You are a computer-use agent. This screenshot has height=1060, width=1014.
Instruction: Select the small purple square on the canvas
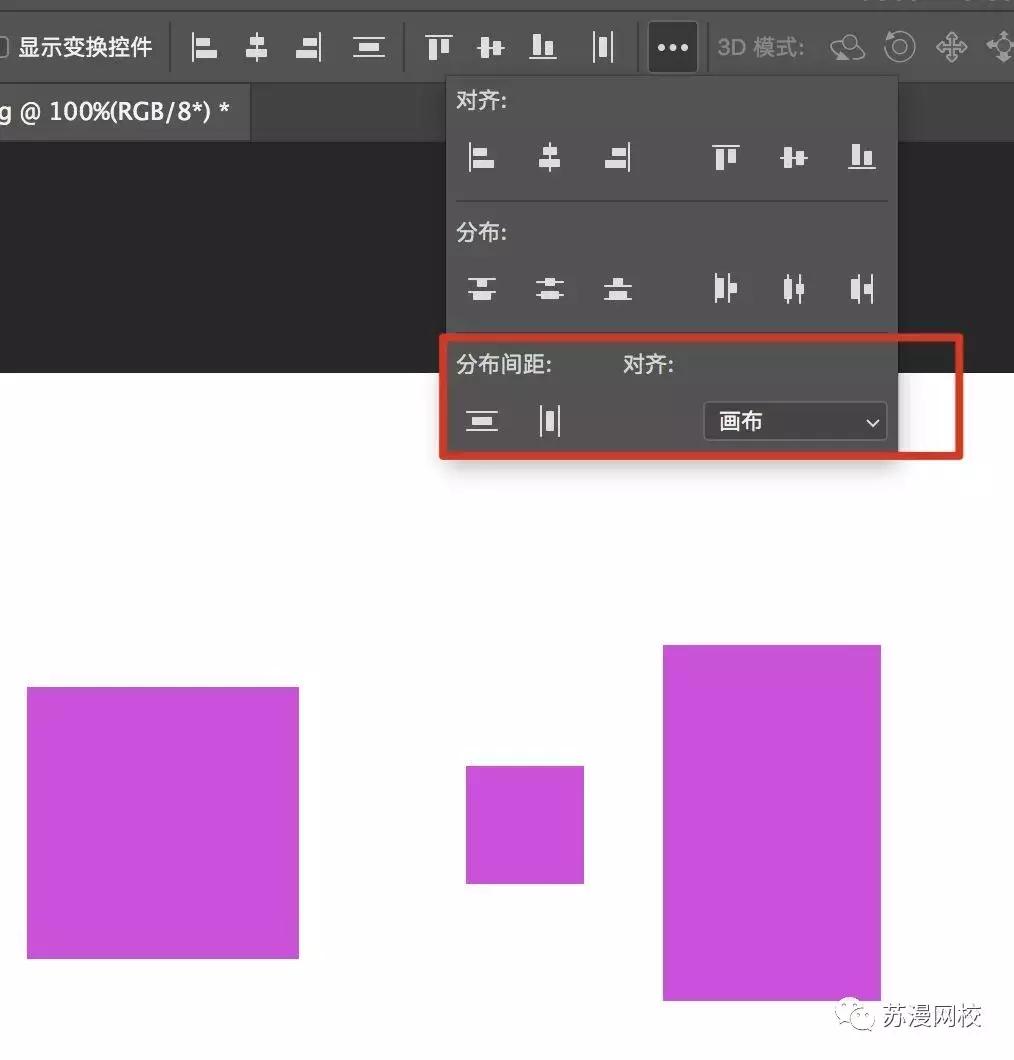coord(524,824)
